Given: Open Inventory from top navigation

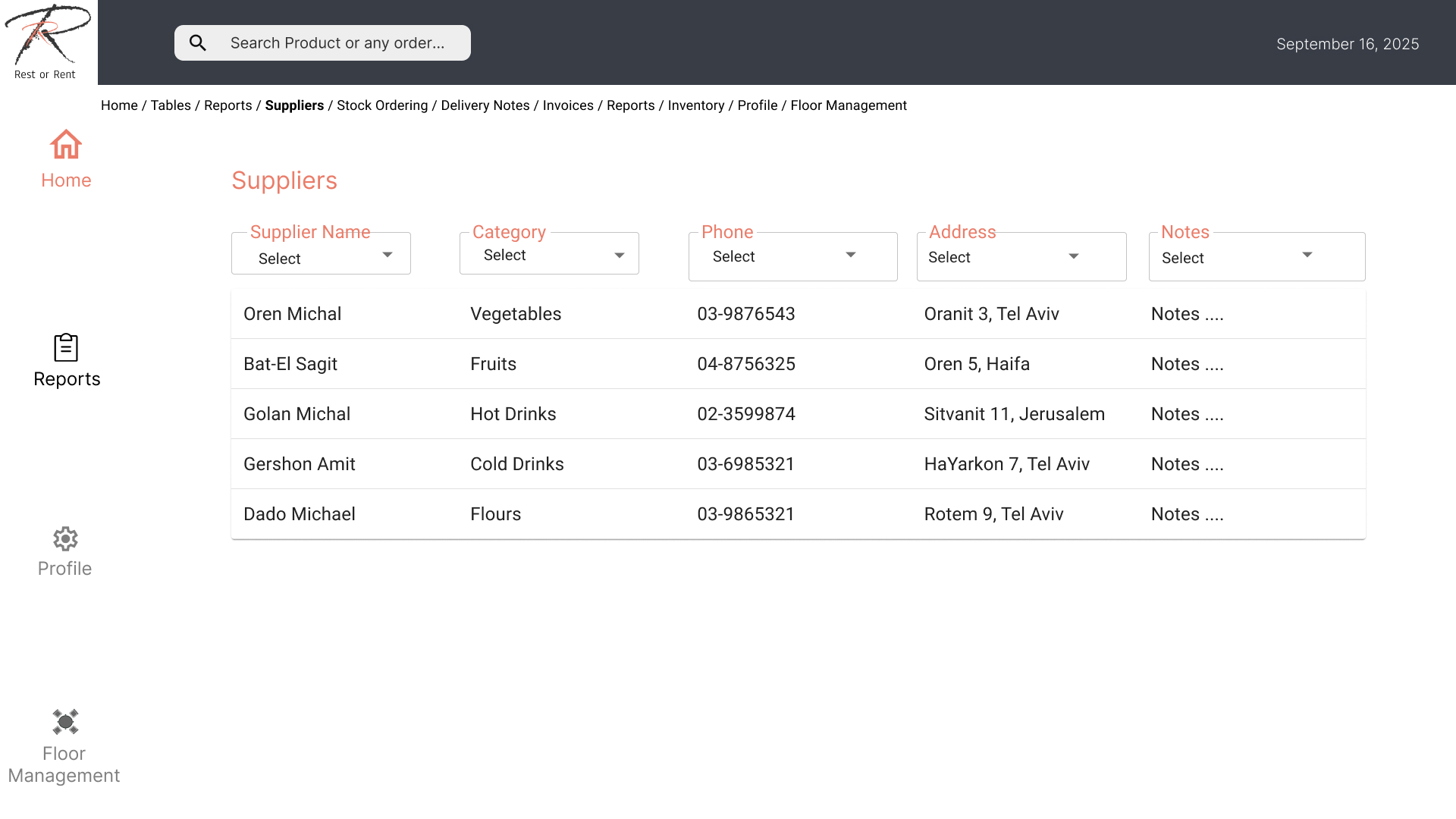Looking at the screenshot, I should [696, 105].
